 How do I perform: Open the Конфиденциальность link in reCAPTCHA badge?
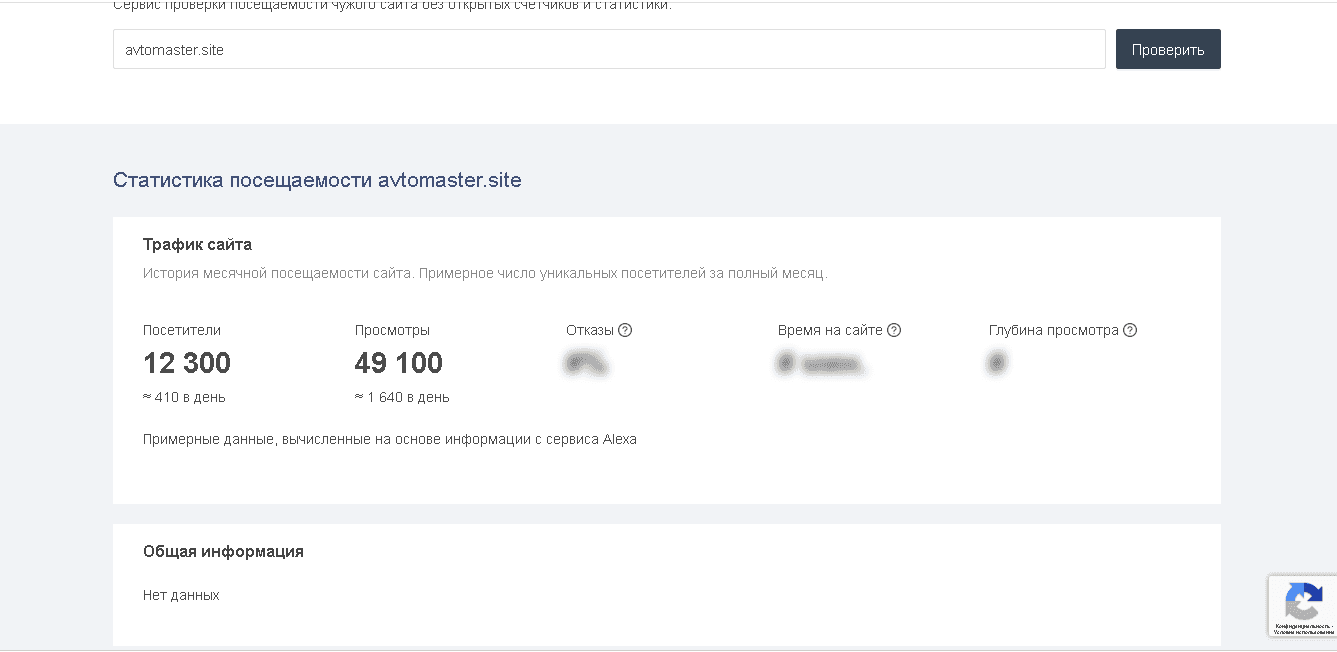1299,626
